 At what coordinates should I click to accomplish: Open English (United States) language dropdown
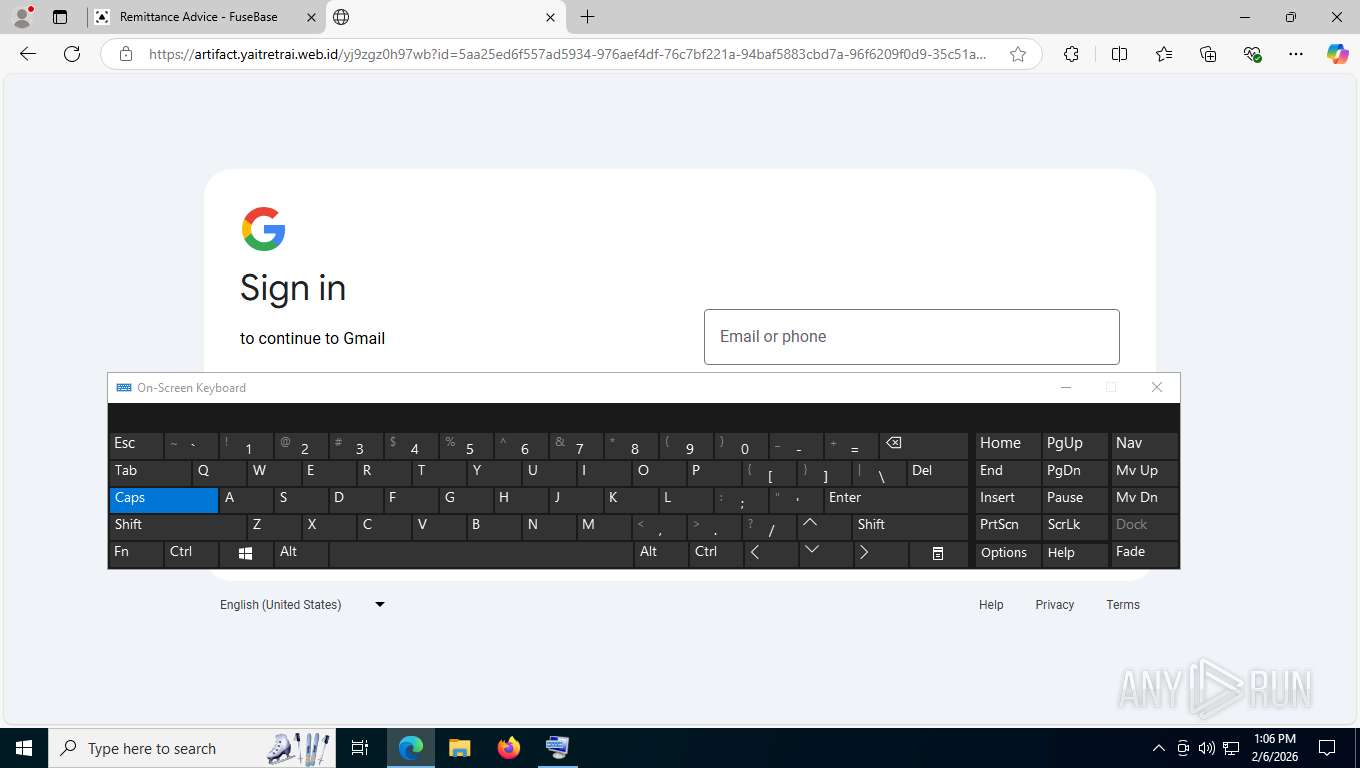(x=302, y=605)
